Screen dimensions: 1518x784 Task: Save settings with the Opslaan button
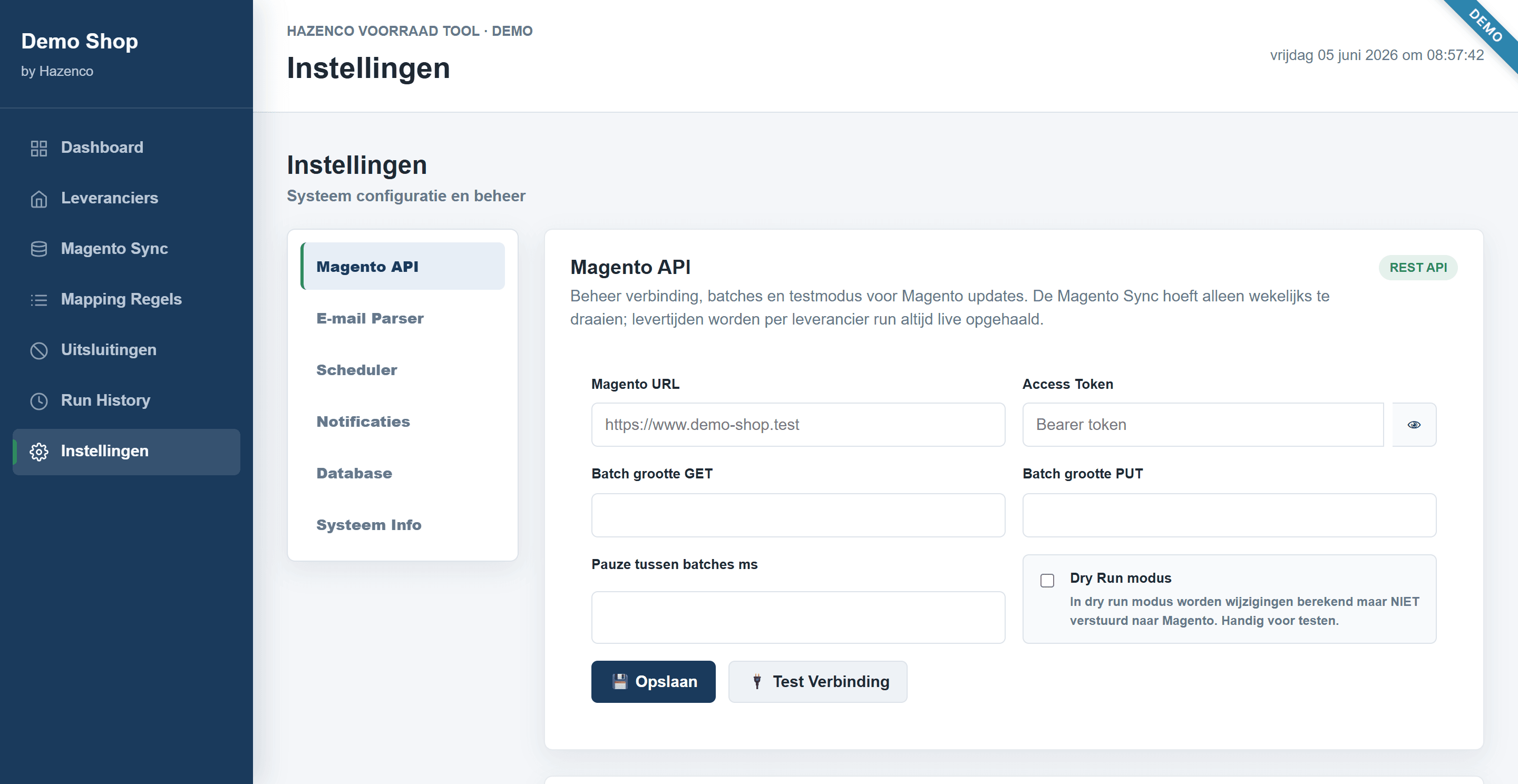coord(653,681)
